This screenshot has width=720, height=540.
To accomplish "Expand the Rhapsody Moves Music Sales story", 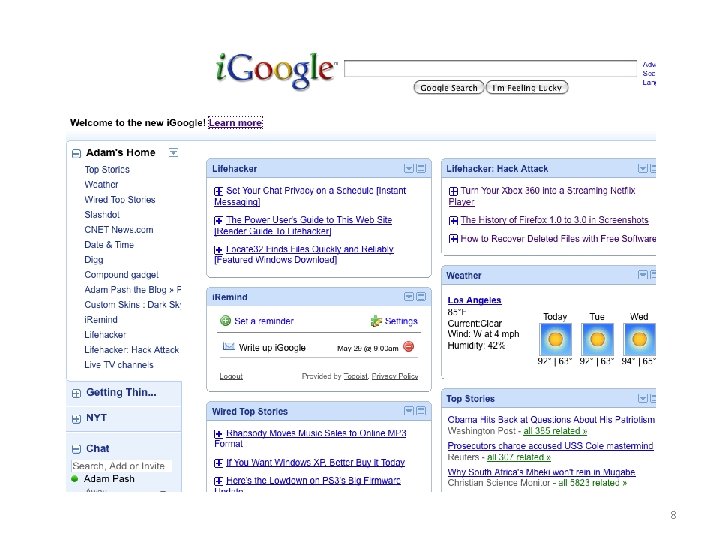I will (219, 433).
